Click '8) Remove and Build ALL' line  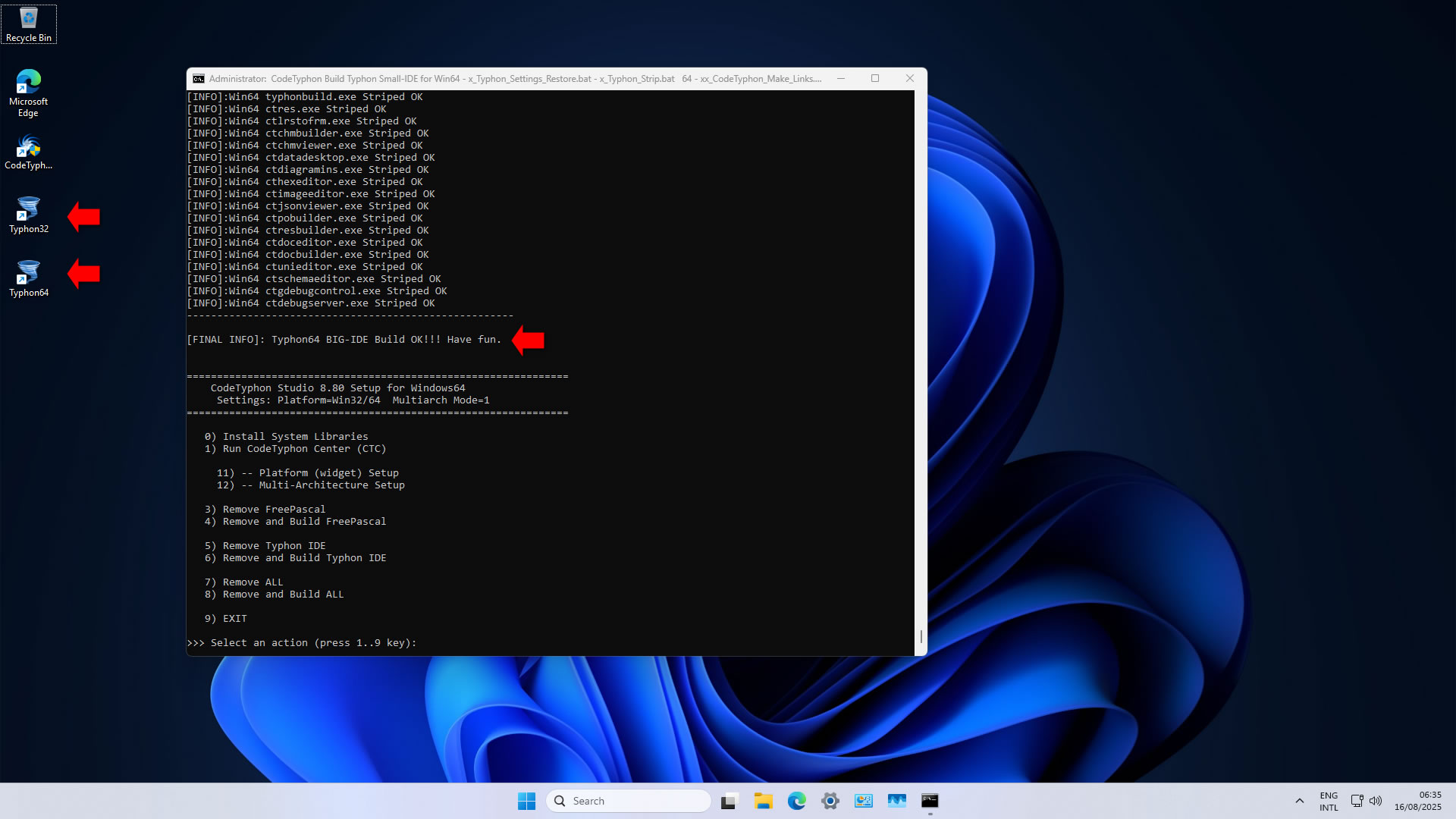tap(274, 595)
